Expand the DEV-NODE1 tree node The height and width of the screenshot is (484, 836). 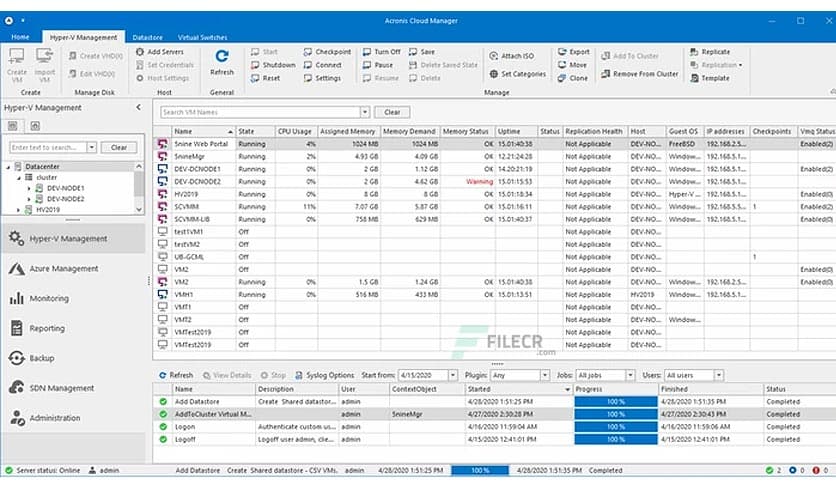coord(29,188)
